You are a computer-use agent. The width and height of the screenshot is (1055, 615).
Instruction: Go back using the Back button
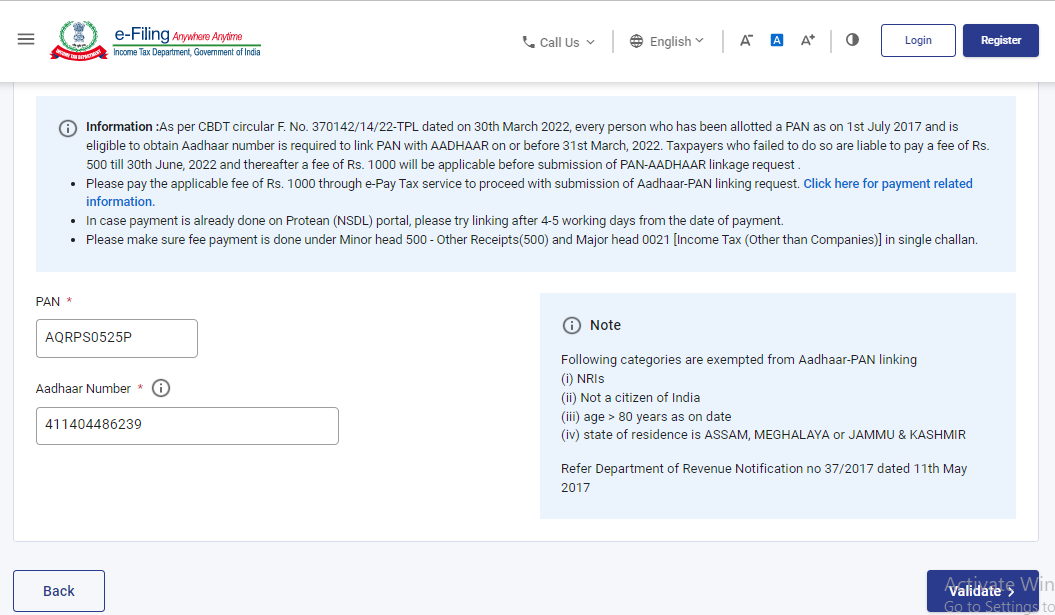click(59, 591)
